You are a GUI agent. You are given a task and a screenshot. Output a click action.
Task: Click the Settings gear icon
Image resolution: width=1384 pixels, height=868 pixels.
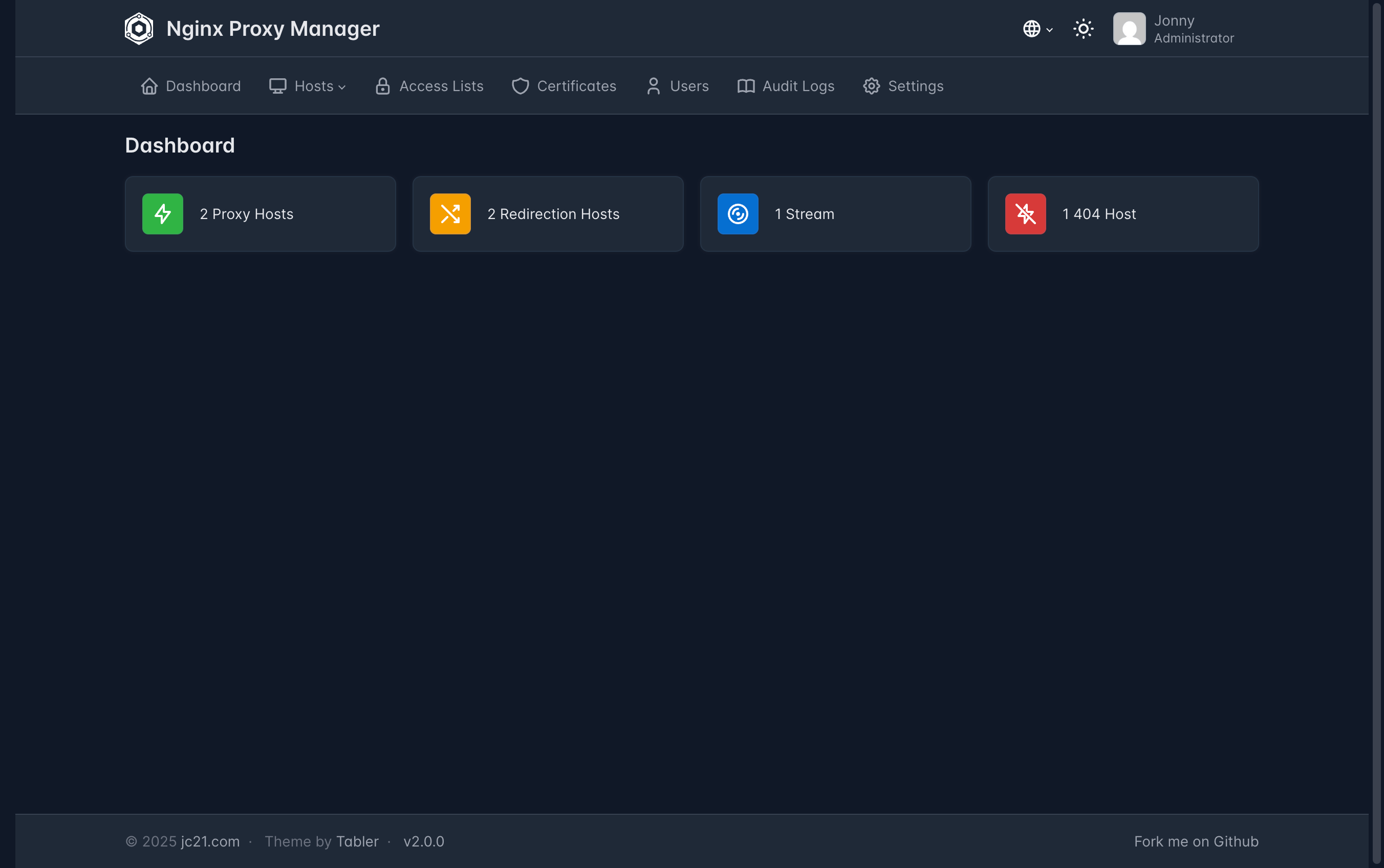click(871, 86)
